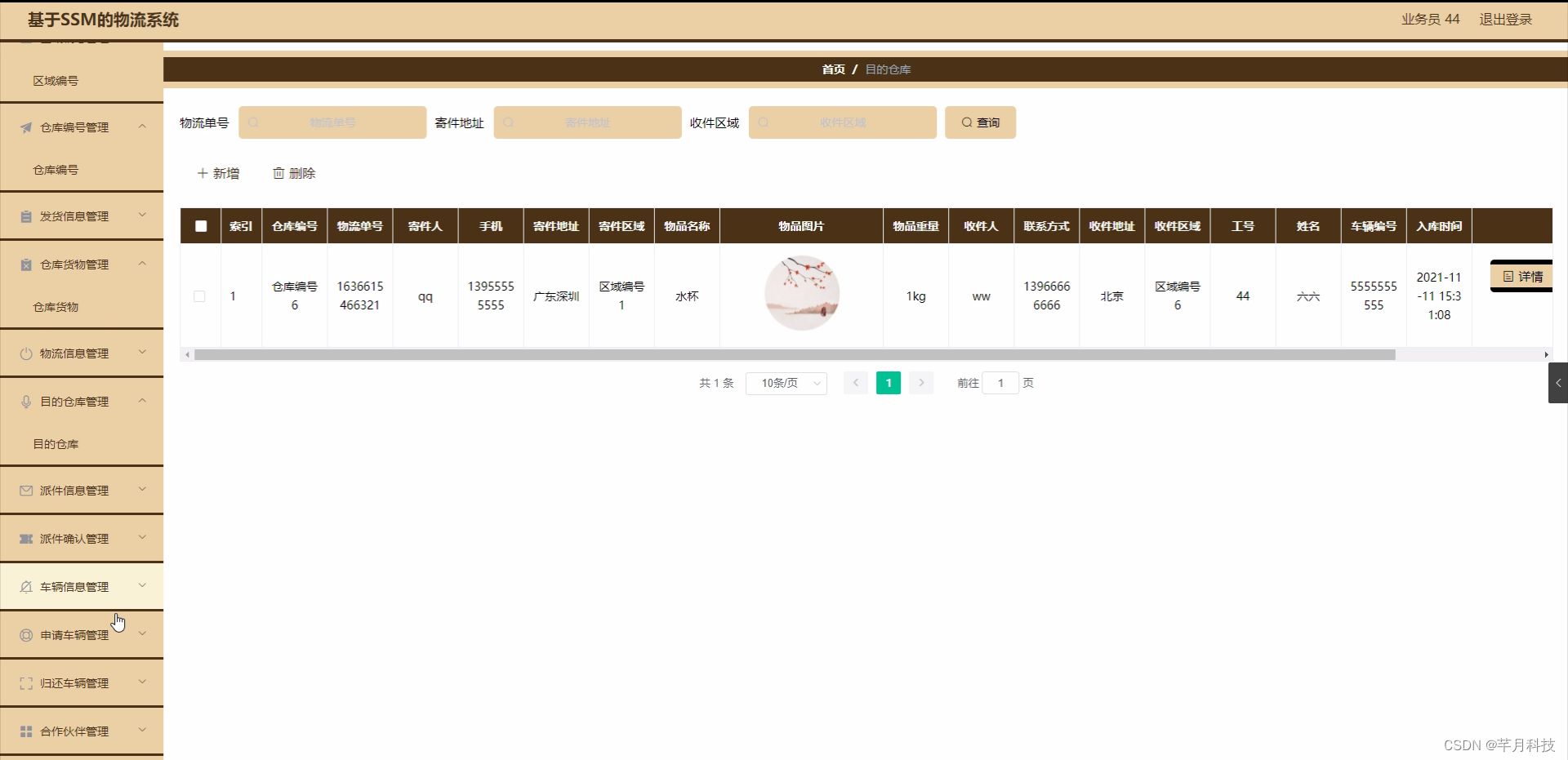The image size is (1568, 760).
Task: Click the 归还车辆管理 sidebar icon
Action: tap(24, 682)
